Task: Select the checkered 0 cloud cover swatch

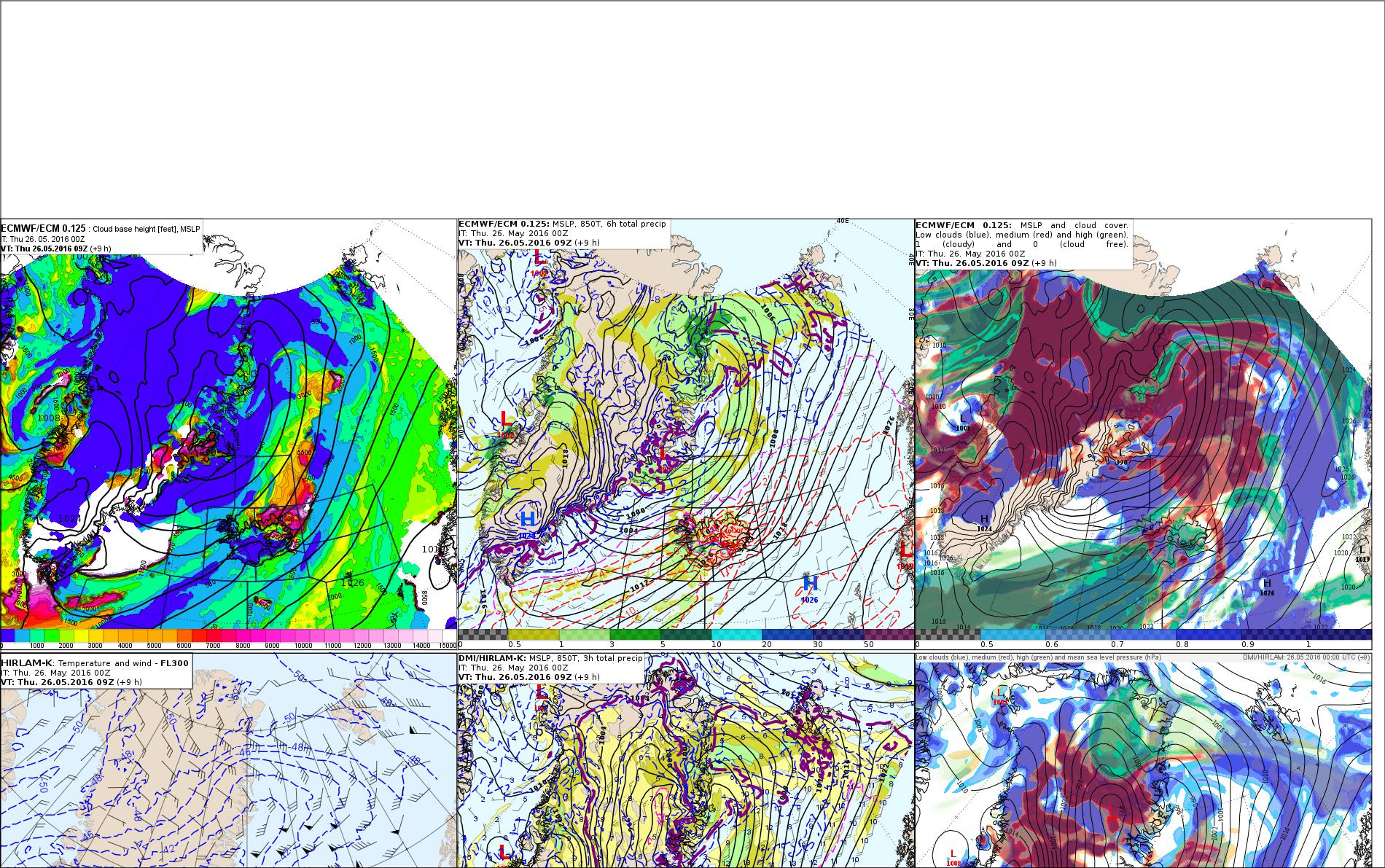Action: click(x=948, y=635)
